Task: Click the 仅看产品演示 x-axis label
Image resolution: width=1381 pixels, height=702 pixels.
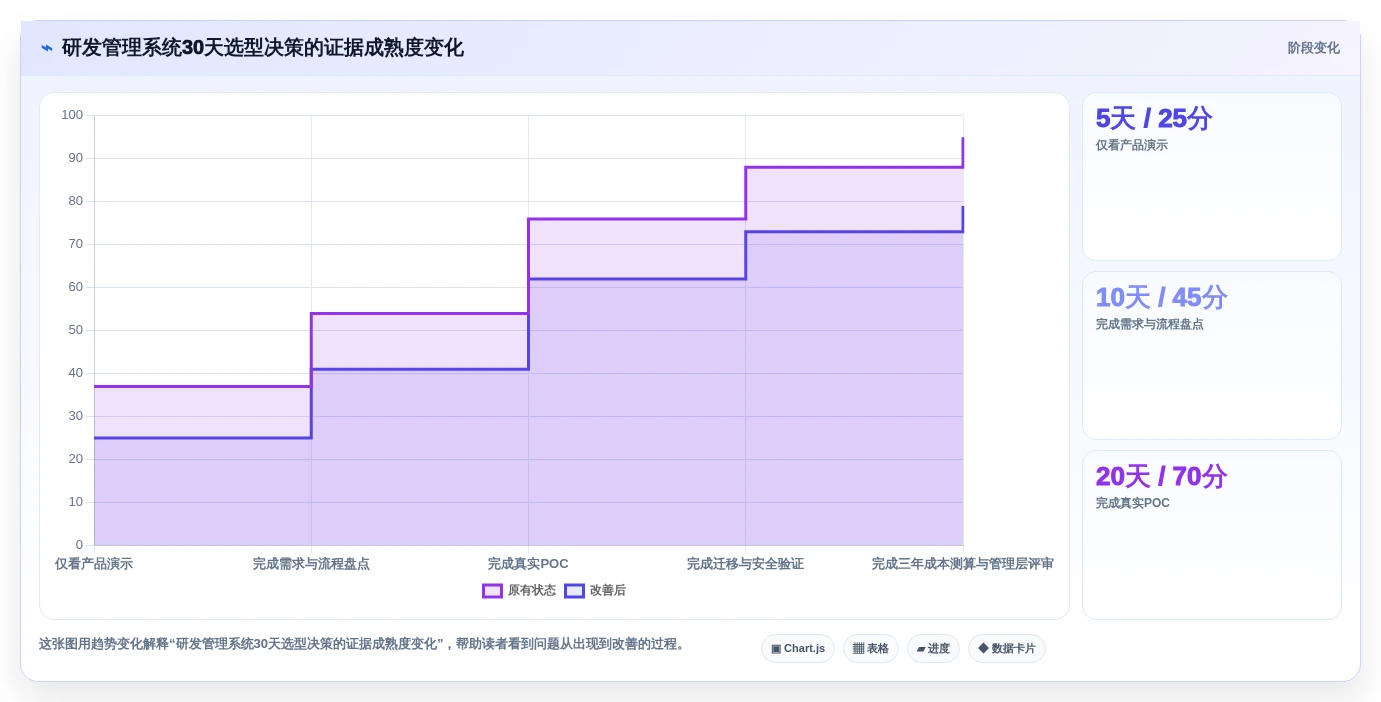Action: [94, 564]
